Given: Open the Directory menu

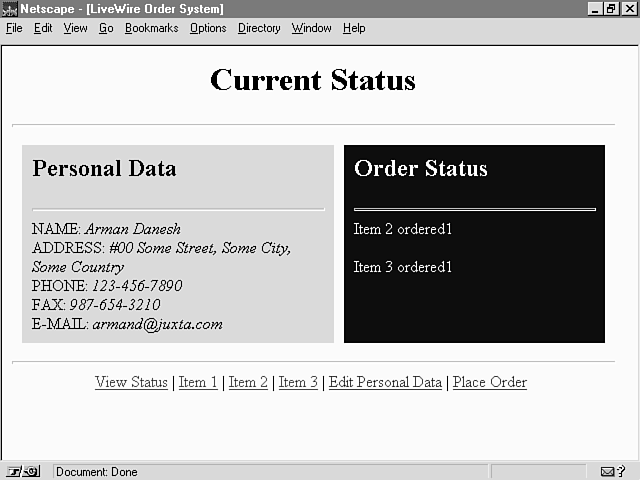Looking at the screenshot, I should point(259,28).
